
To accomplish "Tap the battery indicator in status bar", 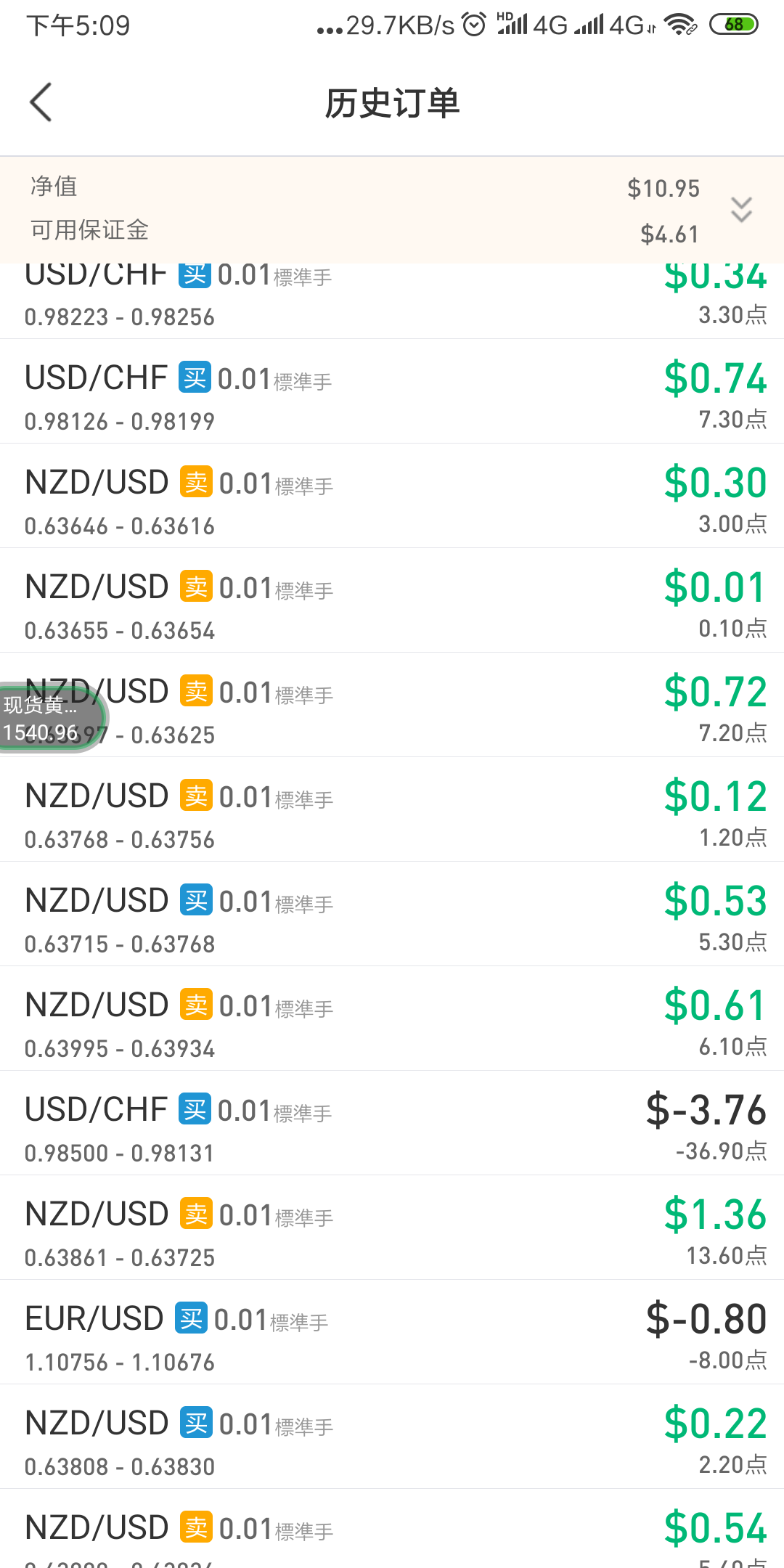I will click(x=733, y=25).
